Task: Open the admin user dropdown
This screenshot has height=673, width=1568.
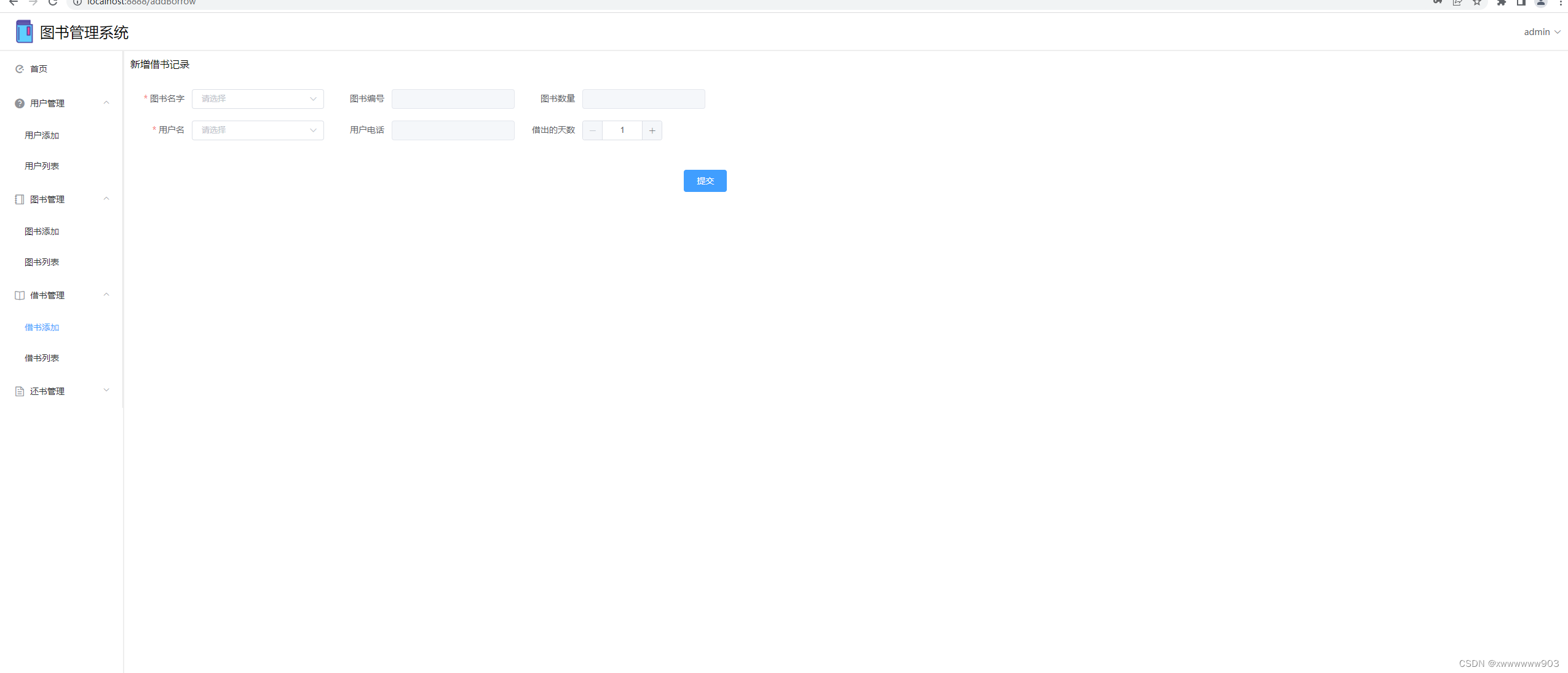Action: coord(1541,32)
